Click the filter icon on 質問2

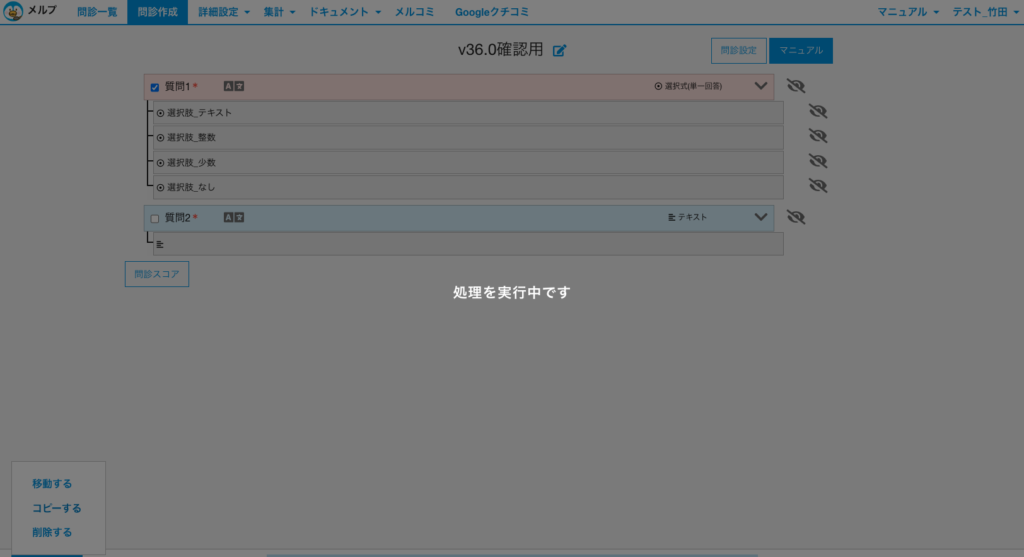point(239,217)
